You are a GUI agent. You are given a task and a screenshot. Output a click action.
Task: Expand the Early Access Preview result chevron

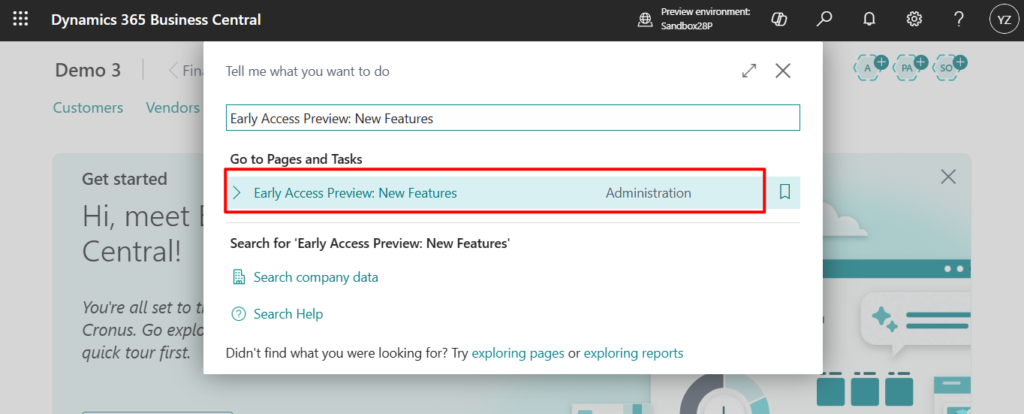237,192
